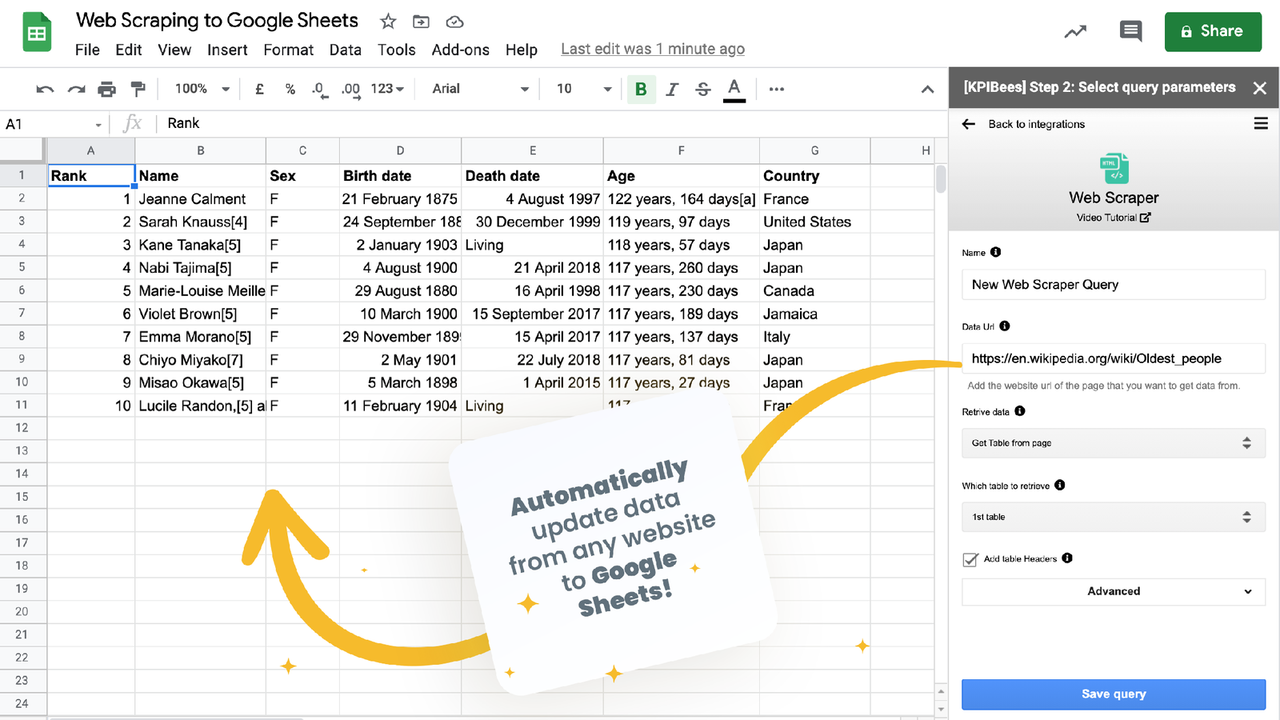Screen dimensions: 1280x720
Task: Open Add table Headers info icon
Action: [1067, 558]
